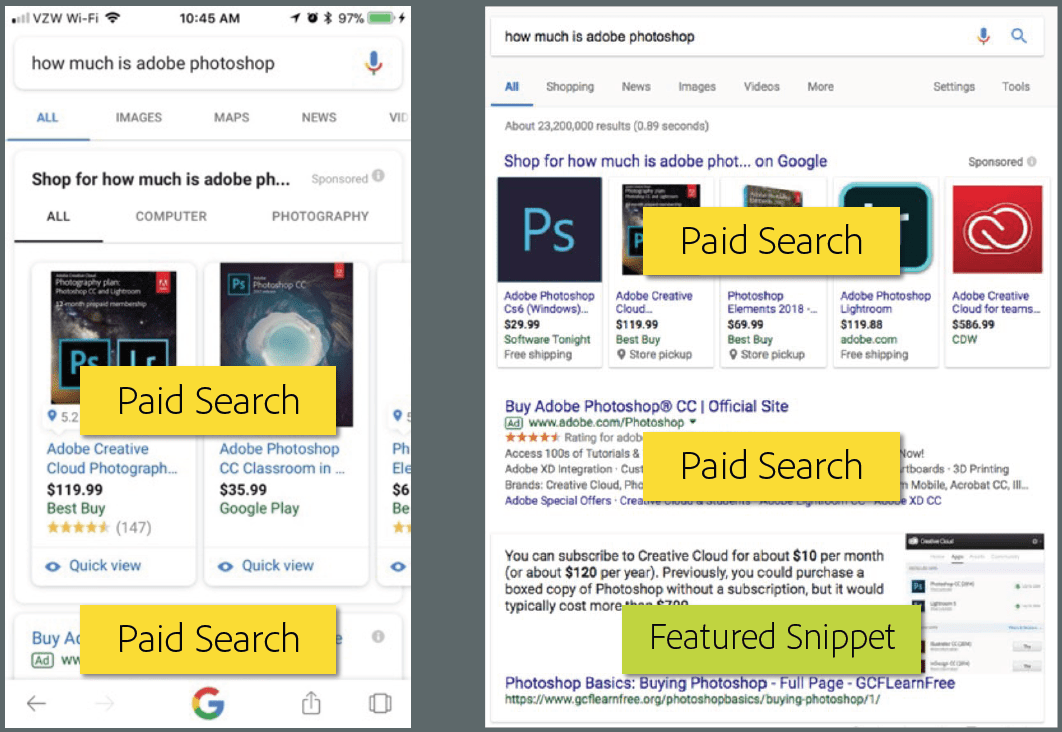This screenshot has width=1062, height=732.
Task: Click red Creative Cloud logo thumbnail
Action: pos(997,230)
